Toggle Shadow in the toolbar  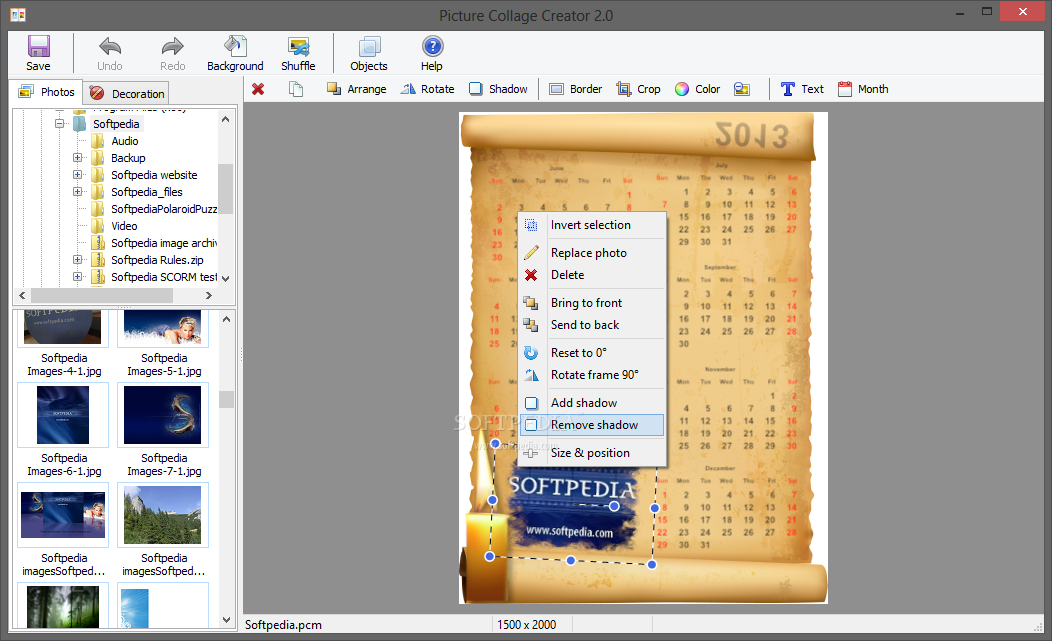click(498, 89)
